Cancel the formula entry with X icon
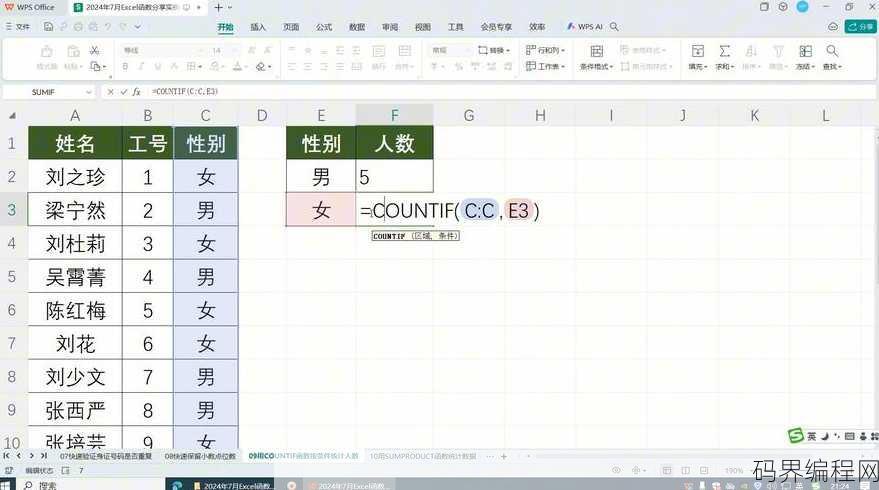Screen dimensions: 879x490 pos(110,92)
